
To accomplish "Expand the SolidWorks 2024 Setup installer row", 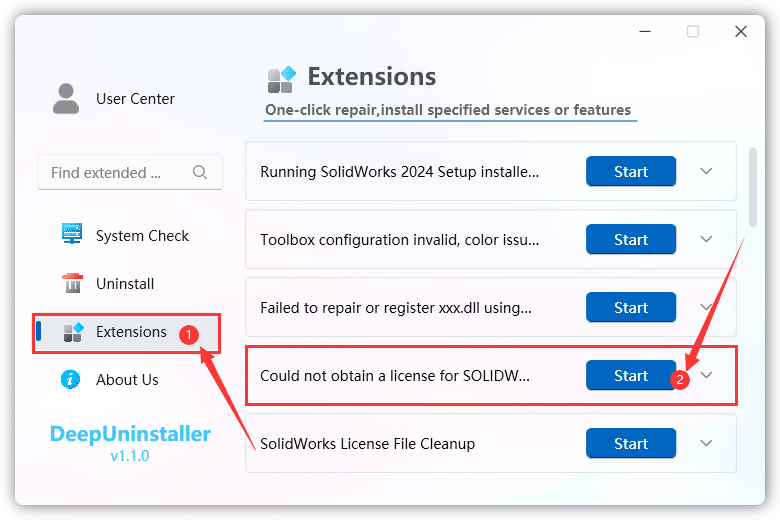I will point(706,171).
